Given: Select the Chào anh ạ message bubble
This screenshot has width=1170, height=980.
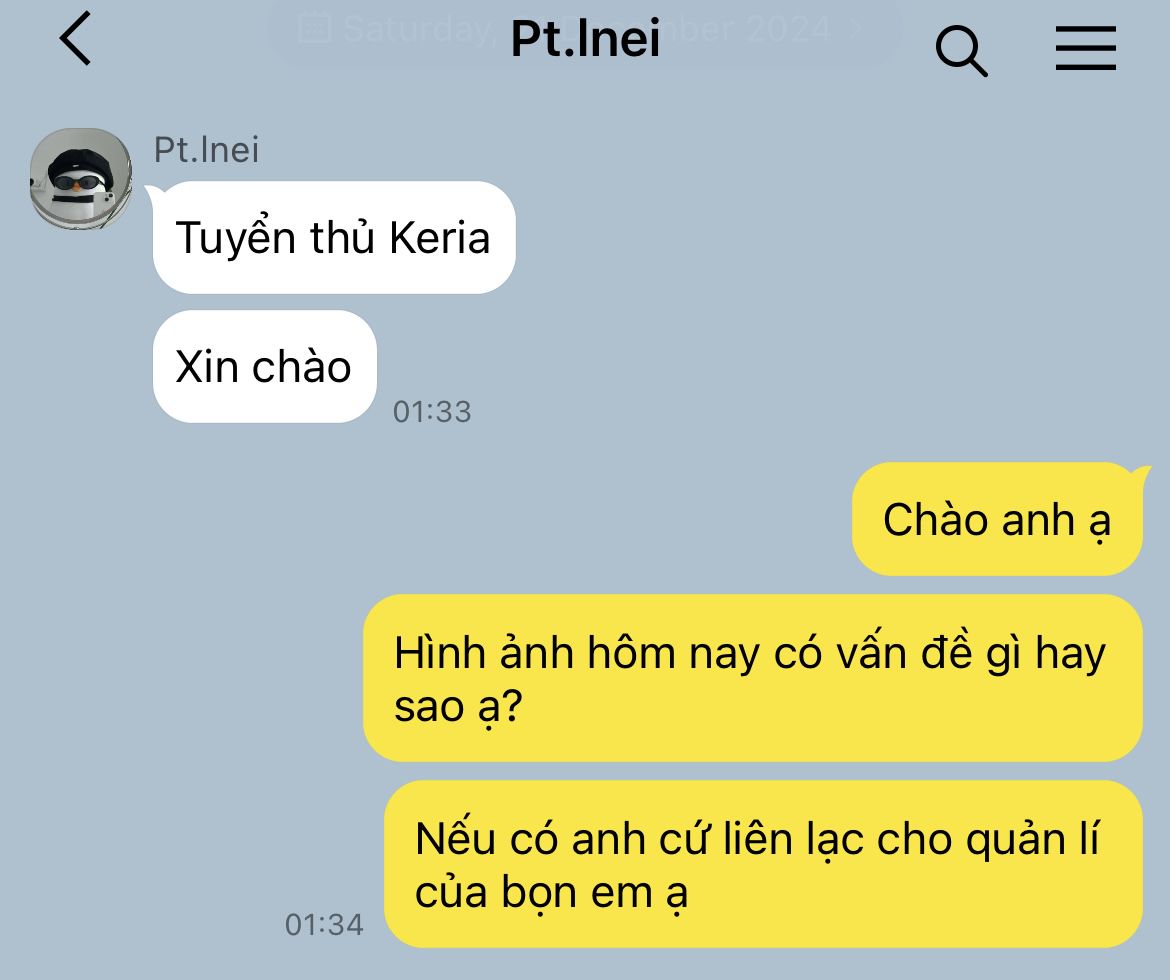Looking at the screenshot, I should point(998,519).
